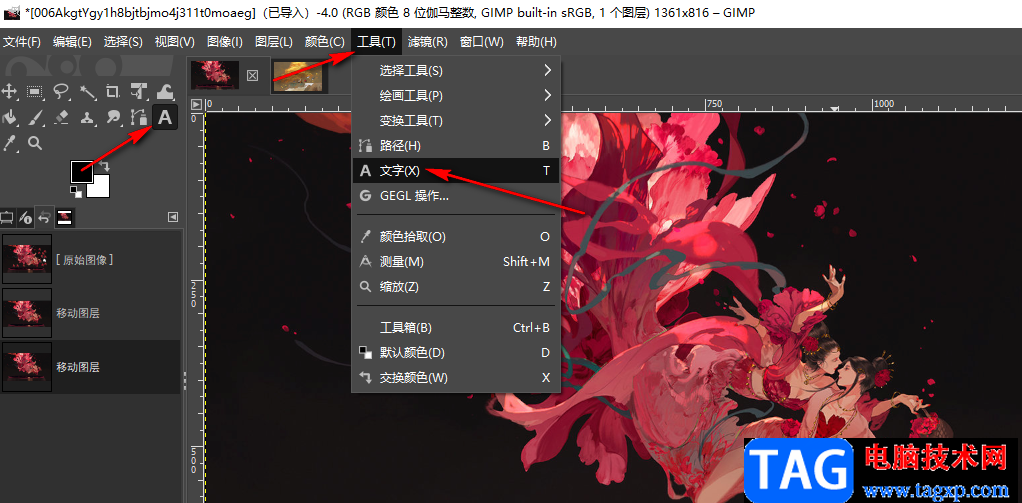The width and height of the screenshot is (1022, 503).
Task: Choose 工具箱(B) menu entry
Action: click(456, 328)
